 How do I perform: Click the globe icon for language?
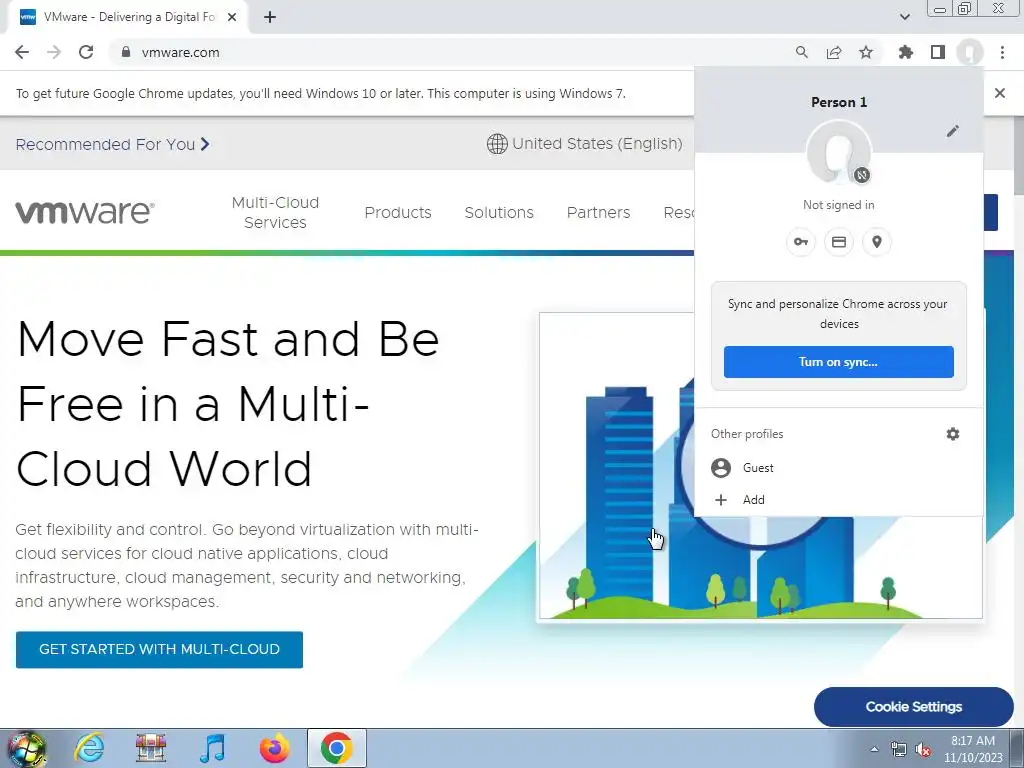tap(497, 144)
